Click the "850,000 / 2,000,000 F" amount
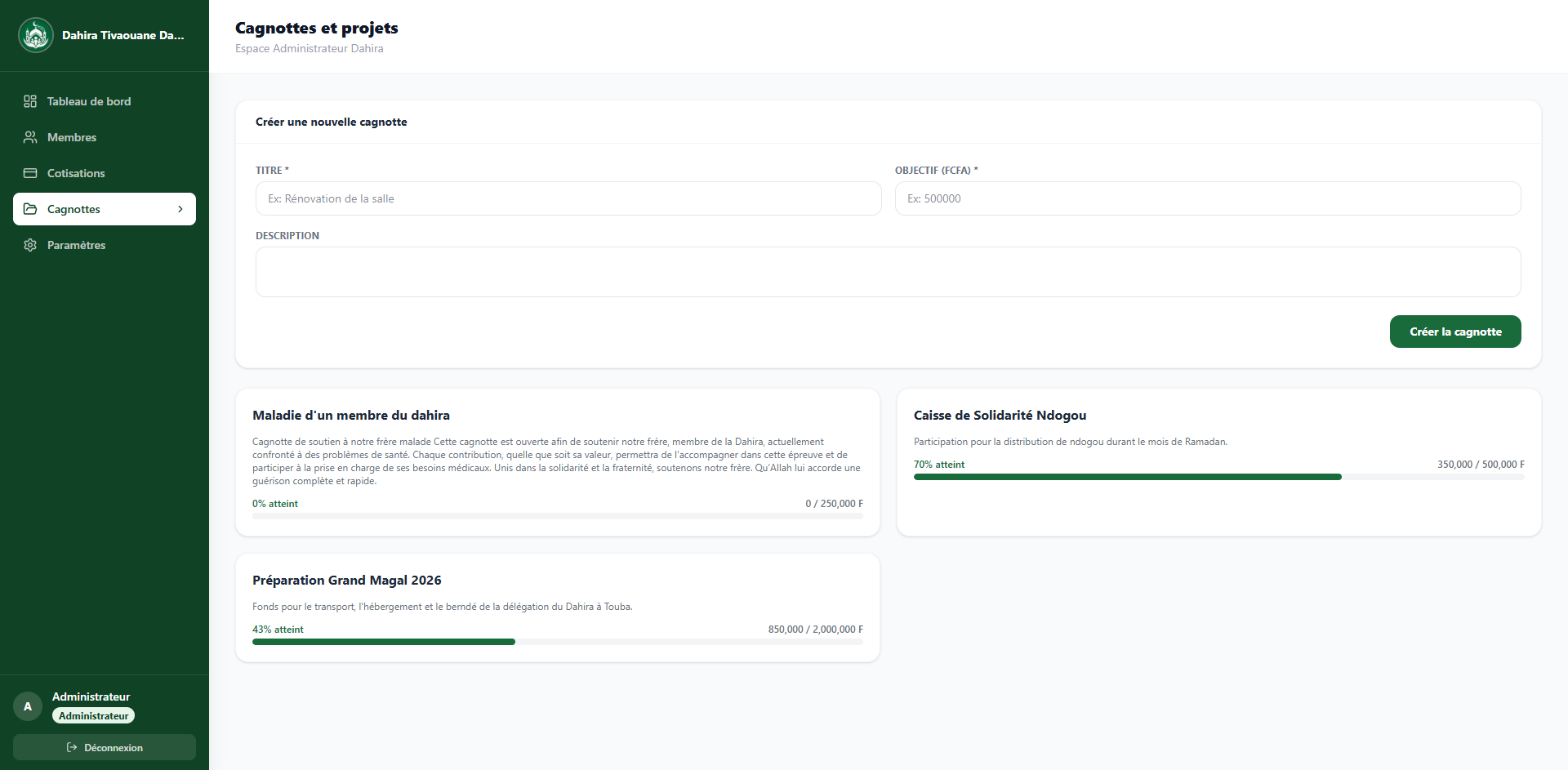Image resolution: width=1568 pixels, height=770 pixels. [x=816, y=630]
